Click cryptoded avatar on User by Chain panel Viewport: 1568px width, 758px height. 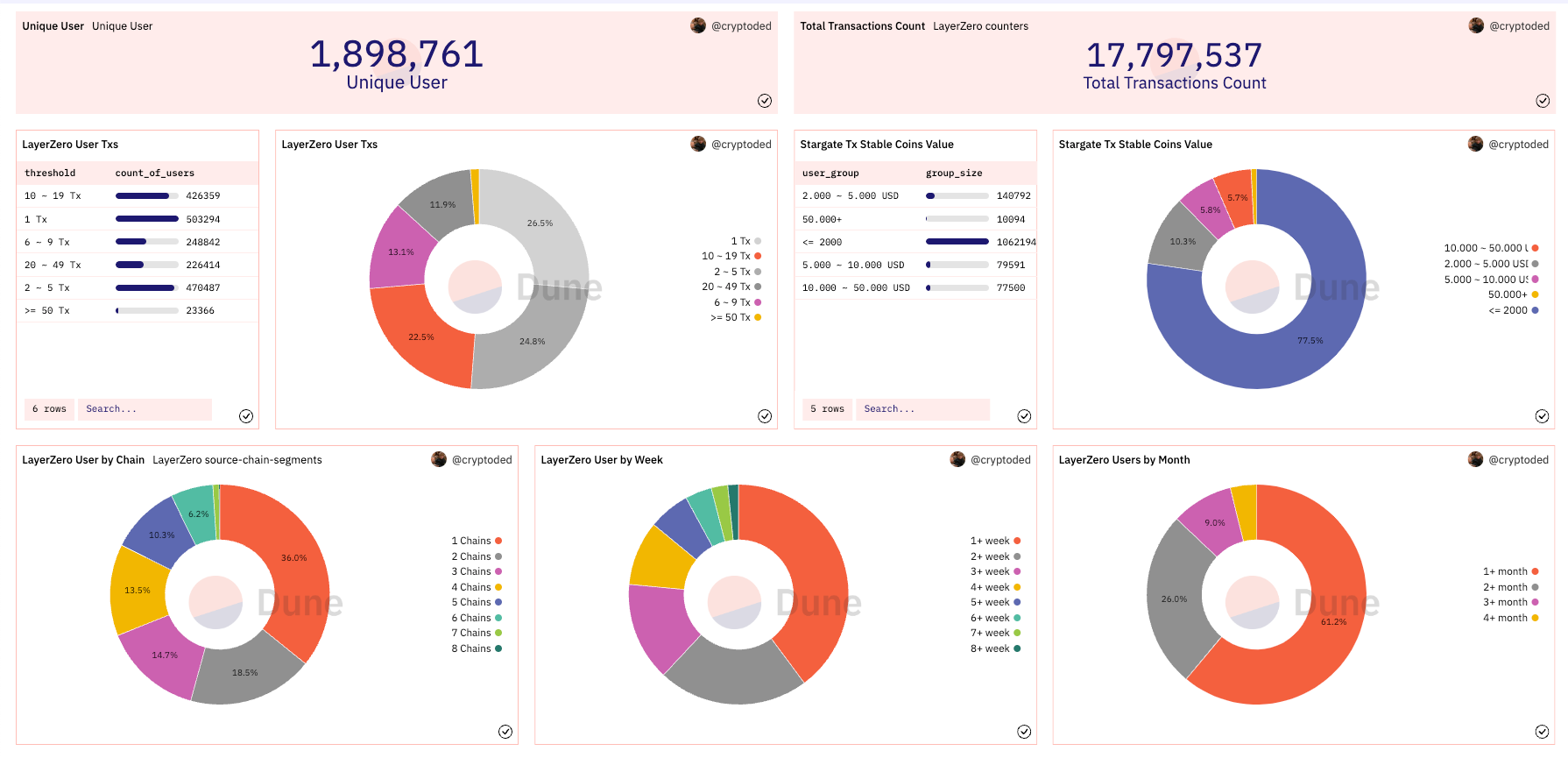pos(439,459)
